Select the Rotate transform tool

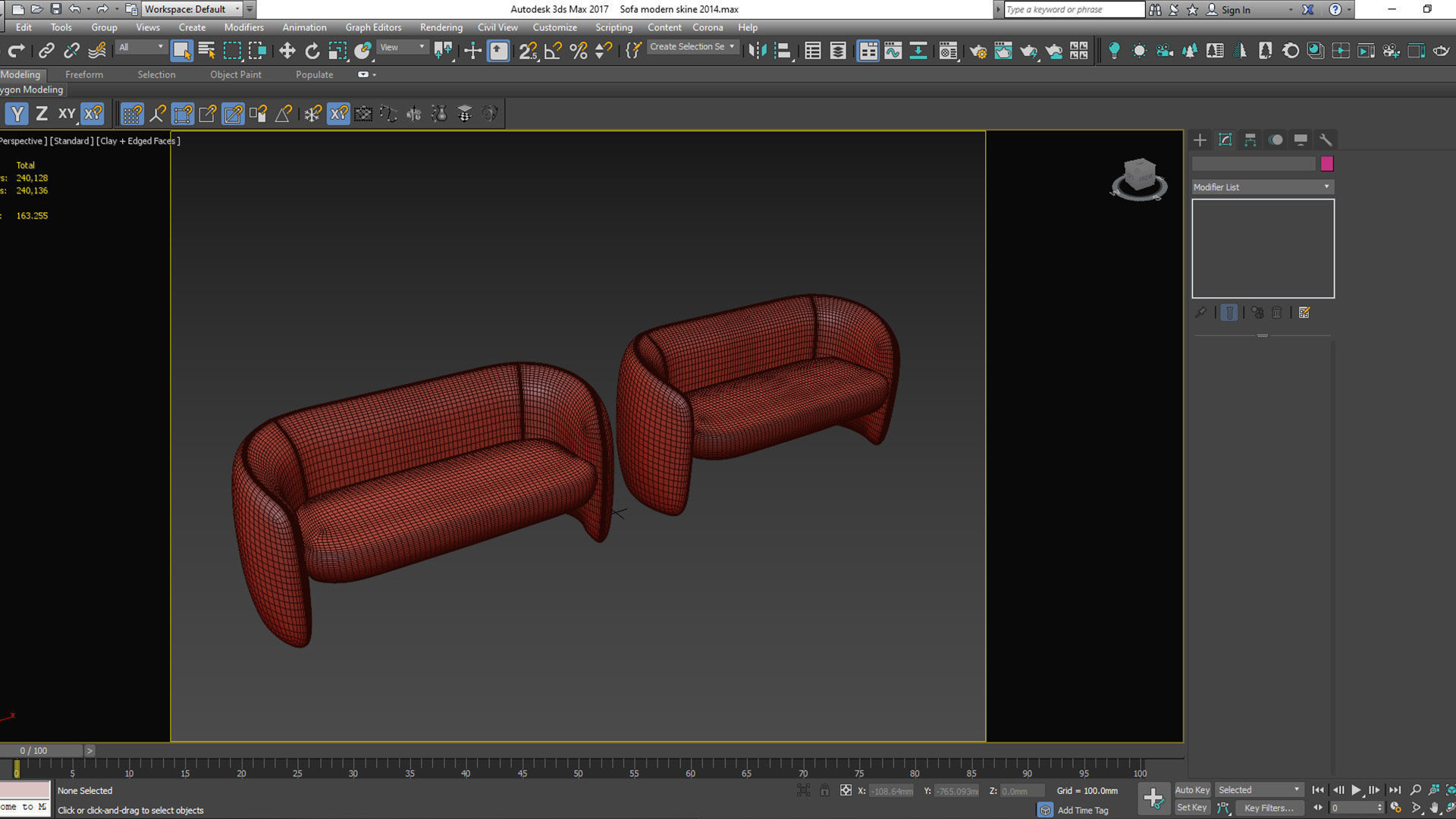(x=312, y=51)
